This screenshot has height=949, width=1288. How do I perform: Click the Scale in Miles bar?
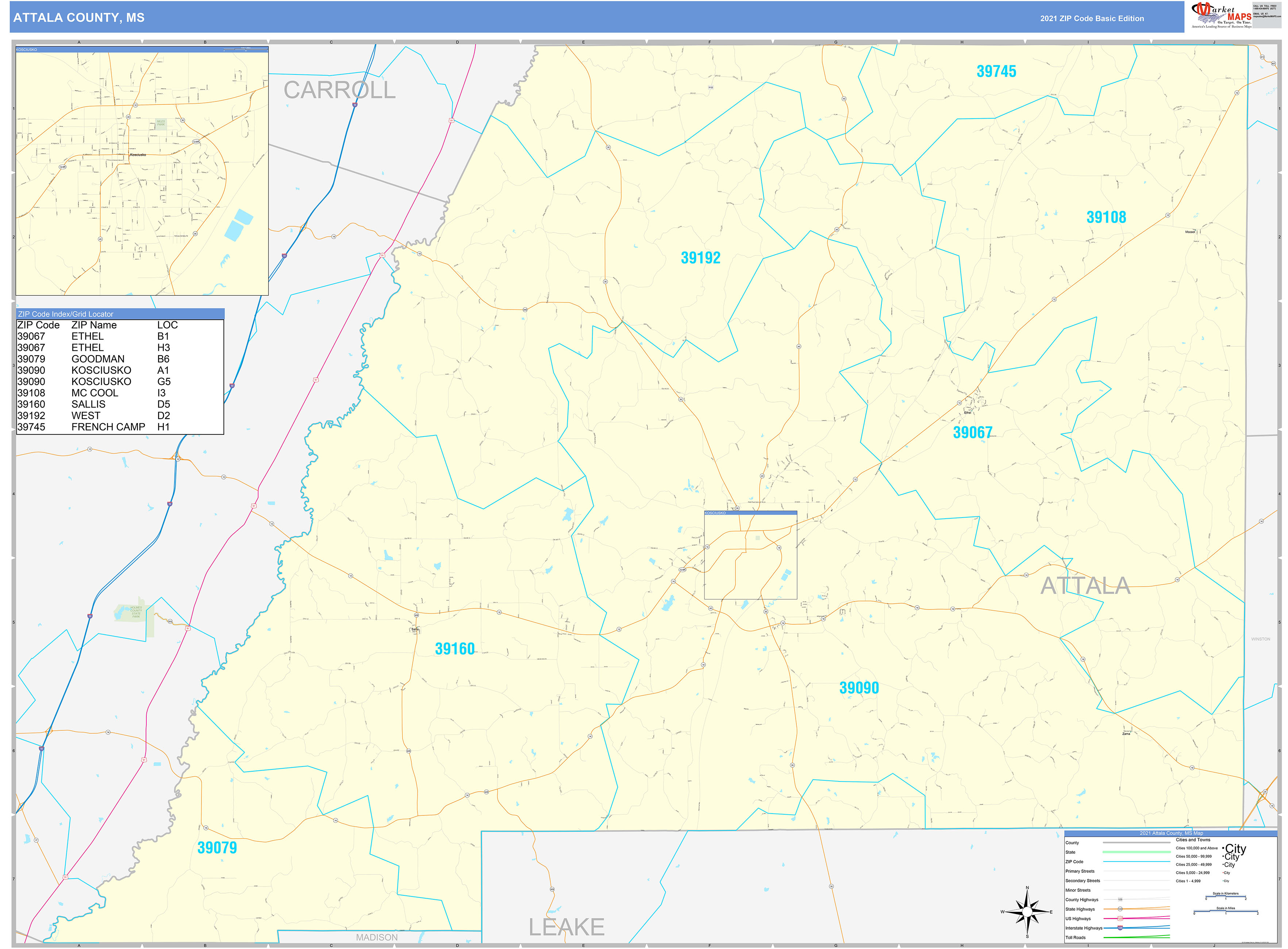[x=1226, y=912]
